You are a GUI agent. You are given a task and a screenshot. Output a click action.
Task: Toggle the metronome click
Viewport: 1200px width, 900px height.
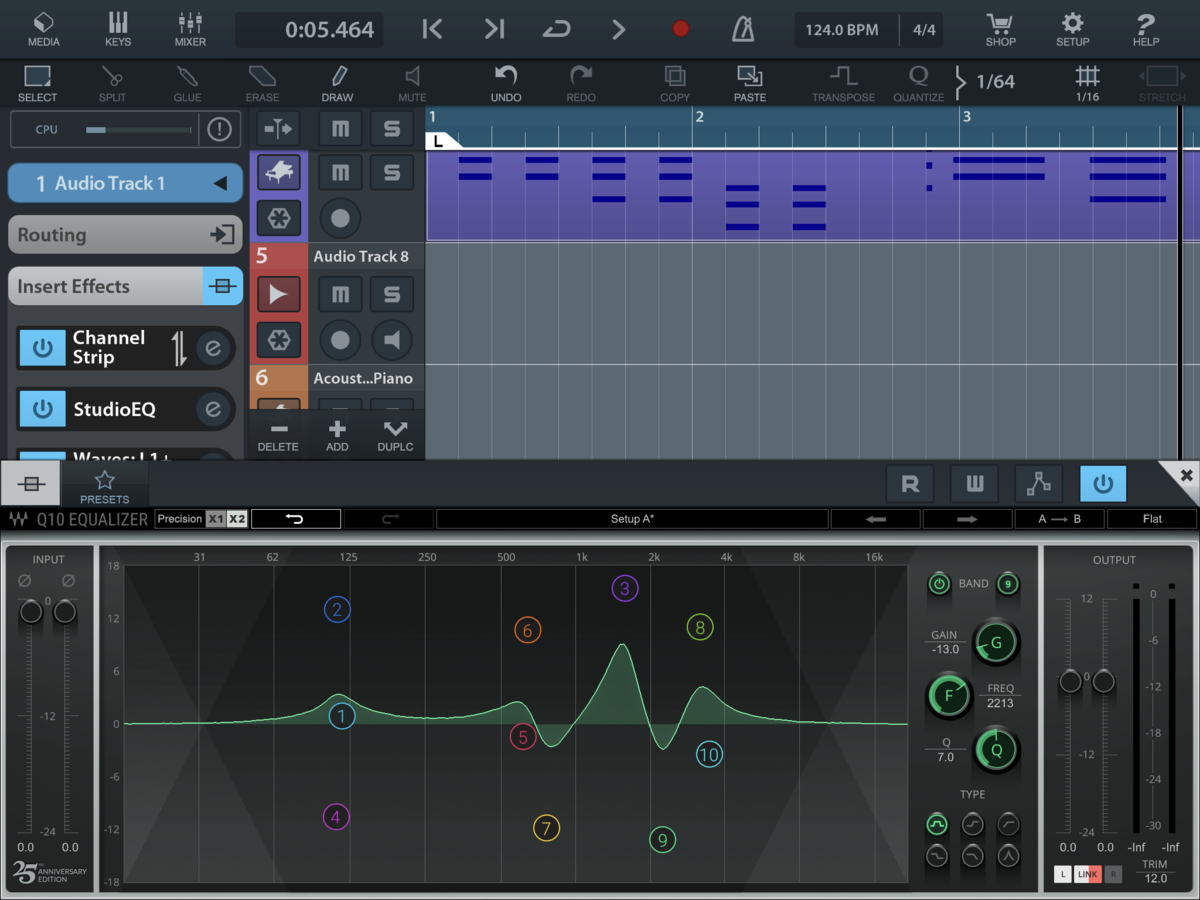743,29
